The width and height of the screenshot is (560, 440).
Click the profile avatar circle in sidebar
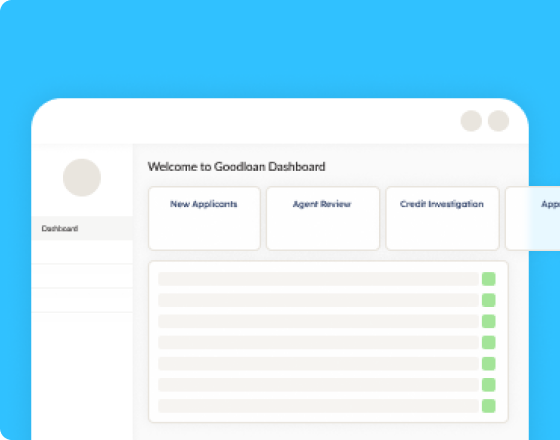pyautogui.click(x=82, y=178)
